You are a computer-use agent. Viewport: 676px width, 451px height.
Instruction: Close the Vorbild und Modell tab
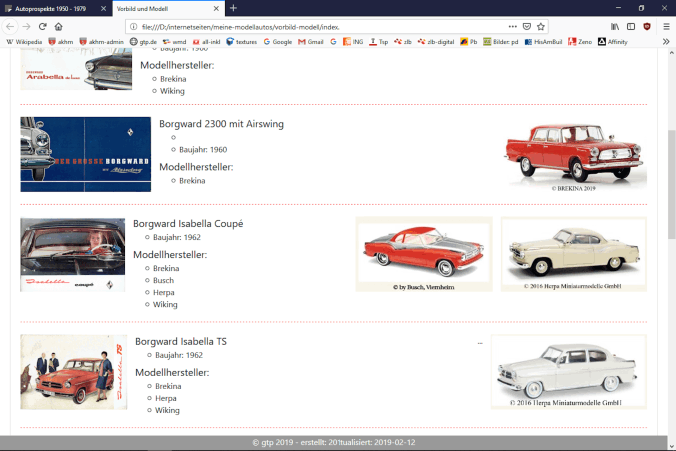[216, 9]
